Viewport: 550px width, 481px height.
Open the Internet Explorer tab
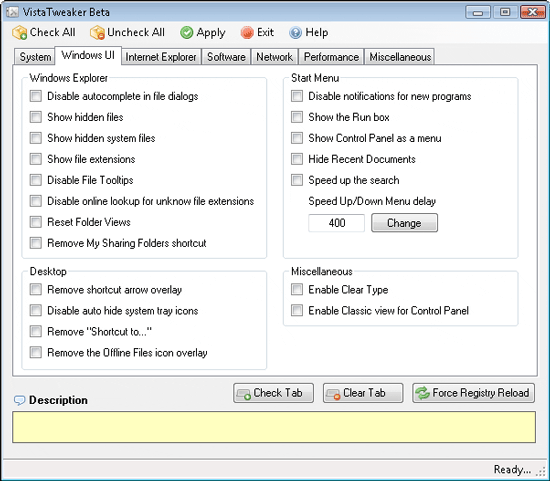[x=161, y=57]
